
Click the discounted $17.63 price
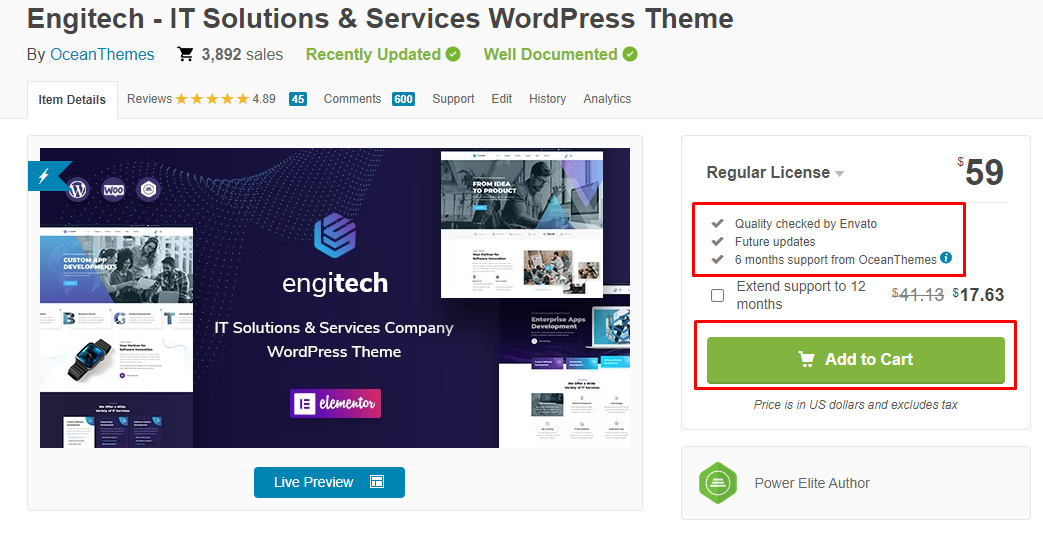tap(978, 295)
